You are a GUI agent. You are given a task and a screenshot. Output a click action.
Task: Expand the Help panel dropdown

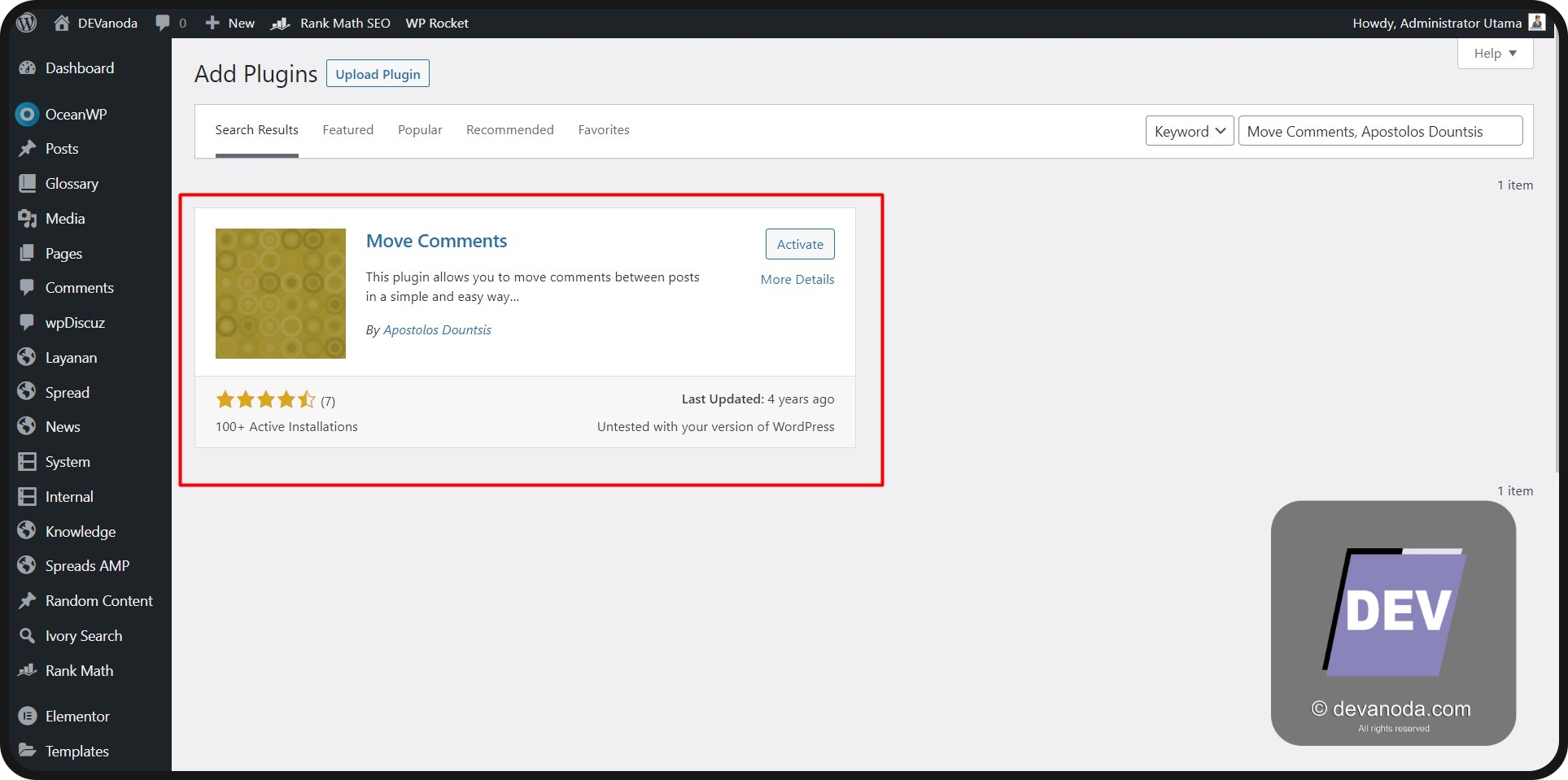pyautogui.click(x=1495, y=54)
